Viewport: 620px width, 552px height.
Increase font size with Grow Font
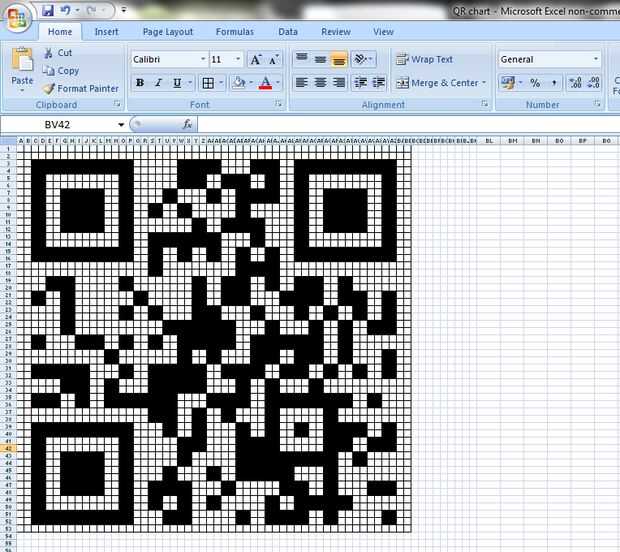[255, 60]
